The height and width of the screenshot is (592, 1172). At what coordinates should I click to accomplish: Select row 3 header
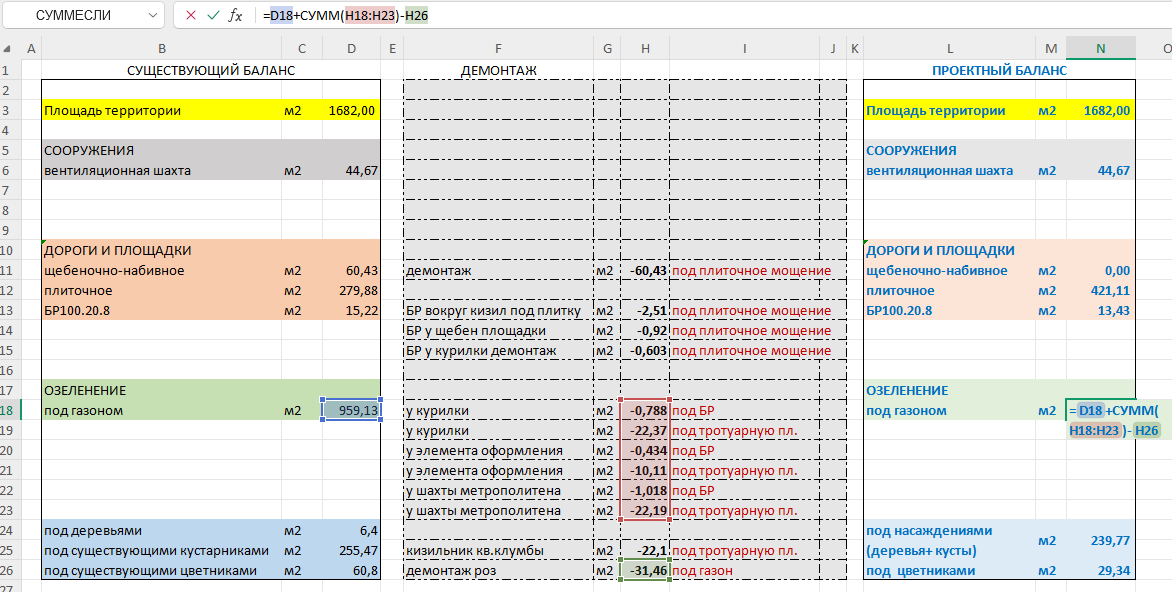pyautogui.click(x=10, y=111)
